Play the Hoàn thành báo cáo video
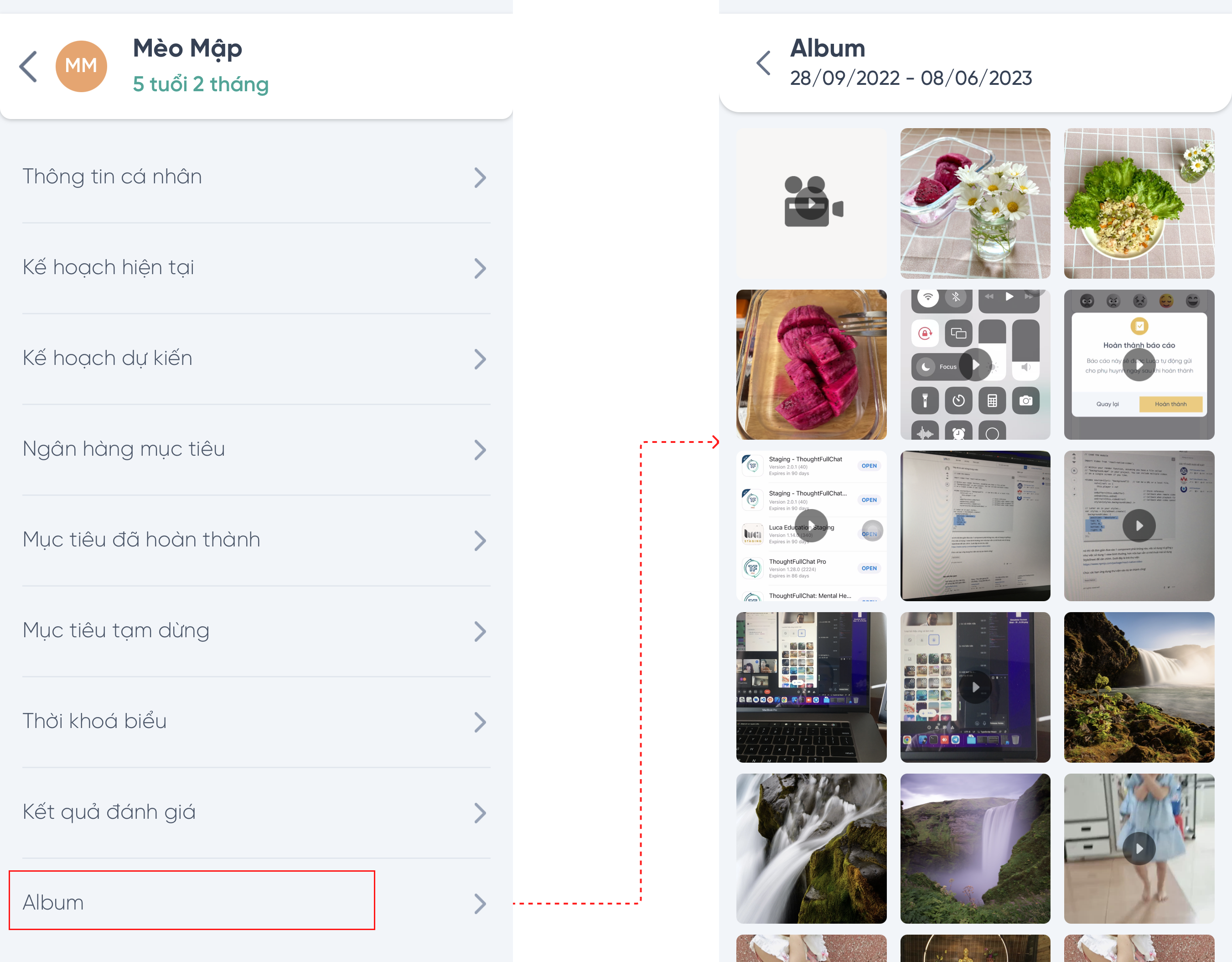This screenshot has width=1232, height=962. (x=1139, y=364)
